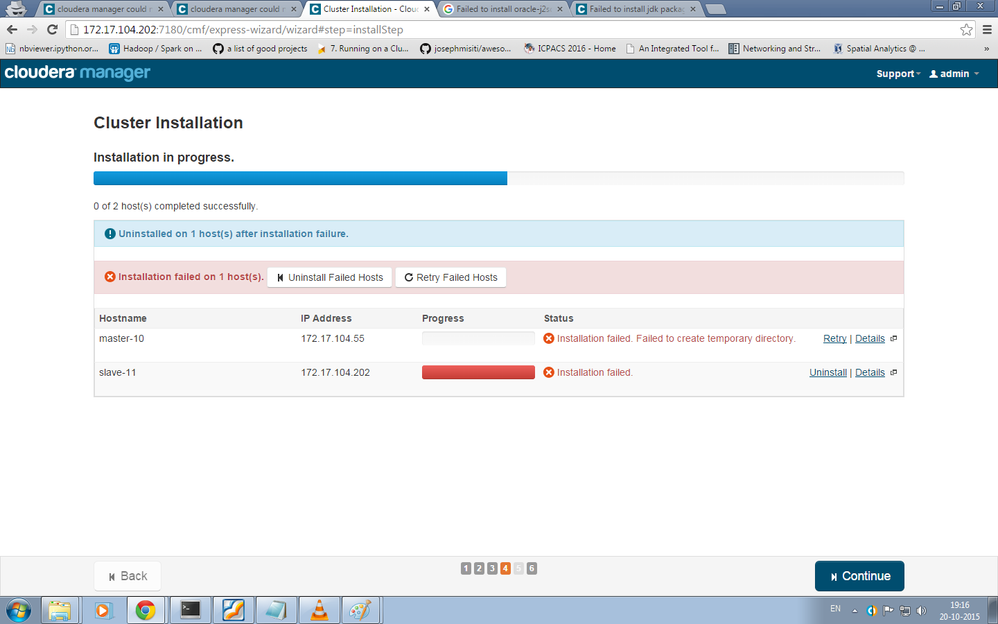The height and width of the screenshot is (624, 998).
Task: Click the network icon in system tray
Action: coord(904,610)
